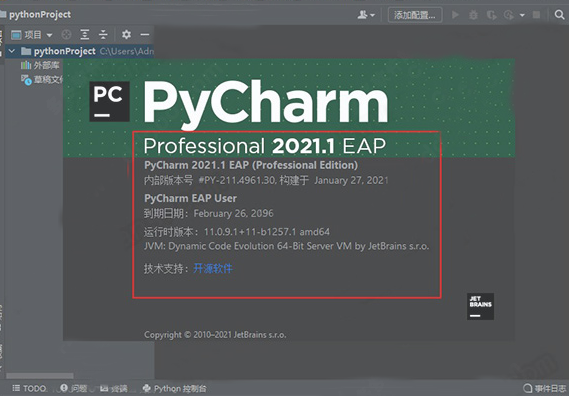The image size is (569, 396).
Task: Open the 终端 tool window tab
Action: (x=114, y=389)
